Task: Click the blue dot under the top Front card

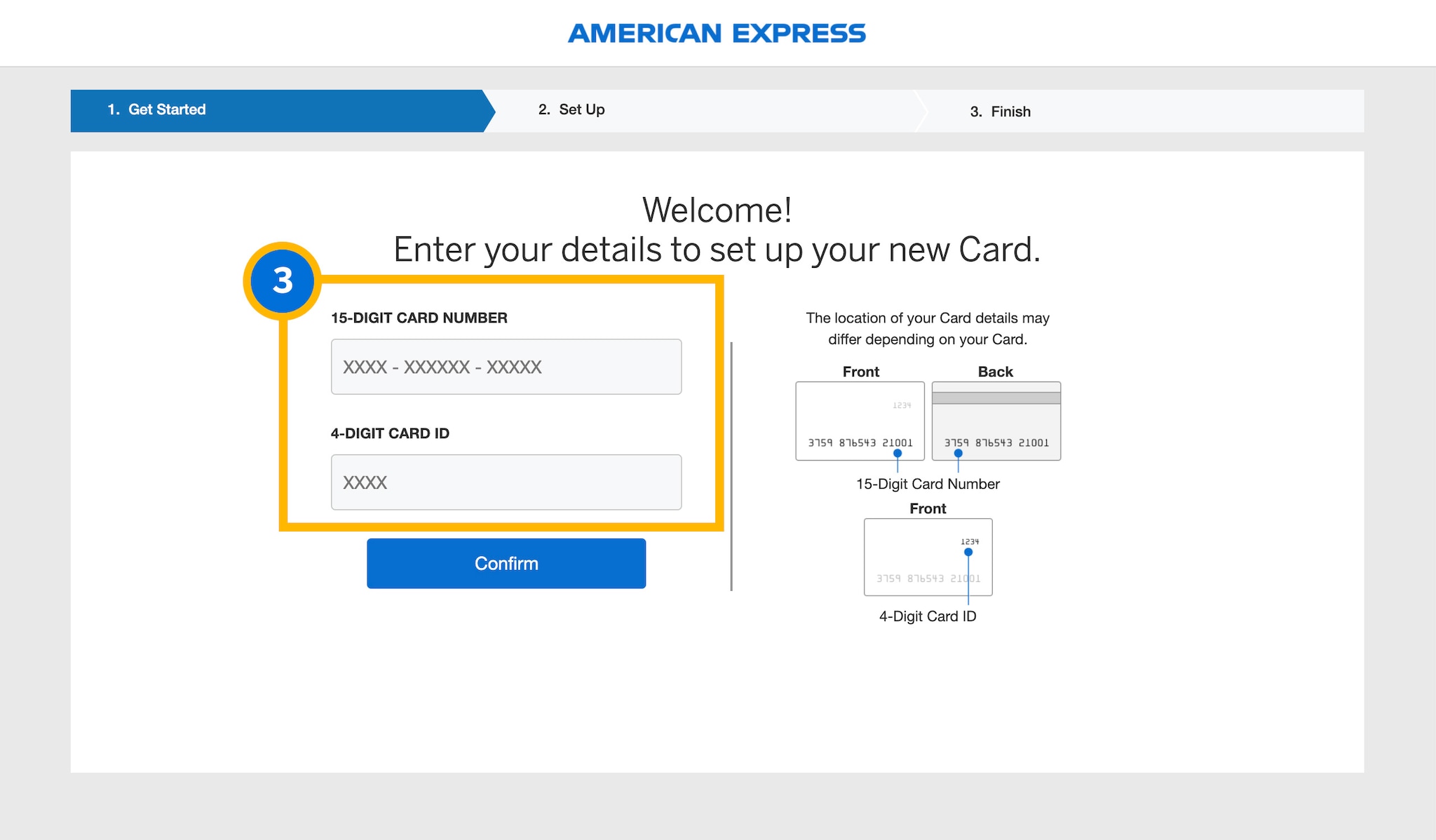Action: 897,453
